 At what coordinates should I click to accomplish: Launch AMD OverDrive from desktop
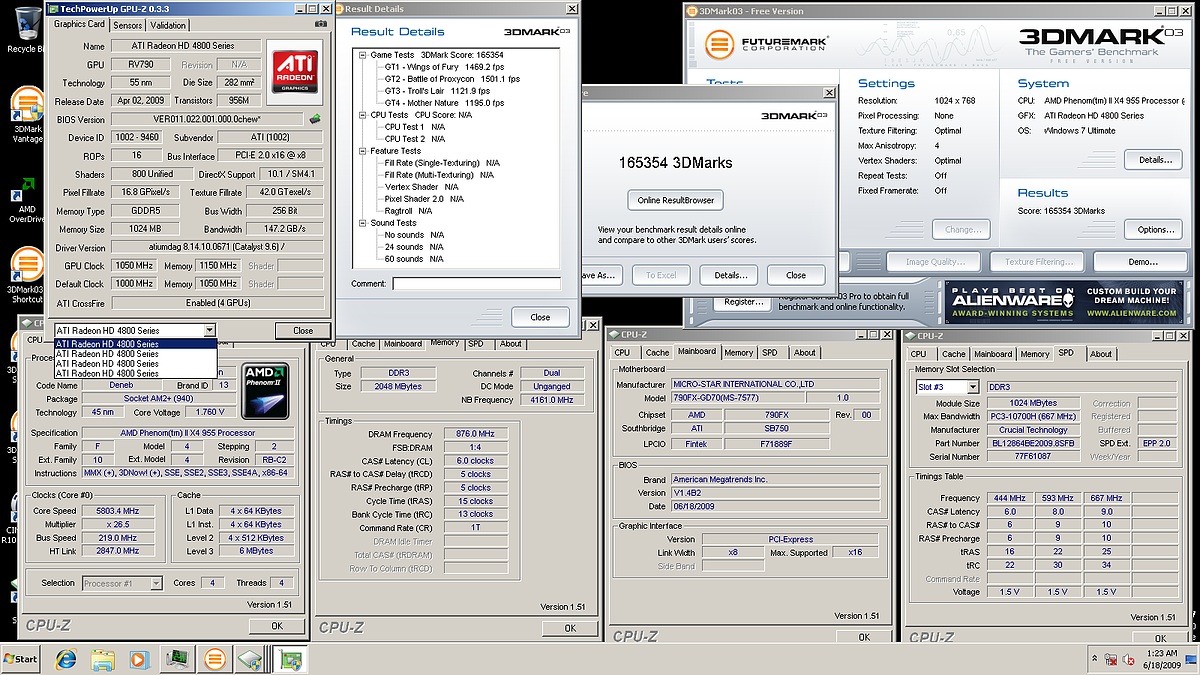coord(26,188)
